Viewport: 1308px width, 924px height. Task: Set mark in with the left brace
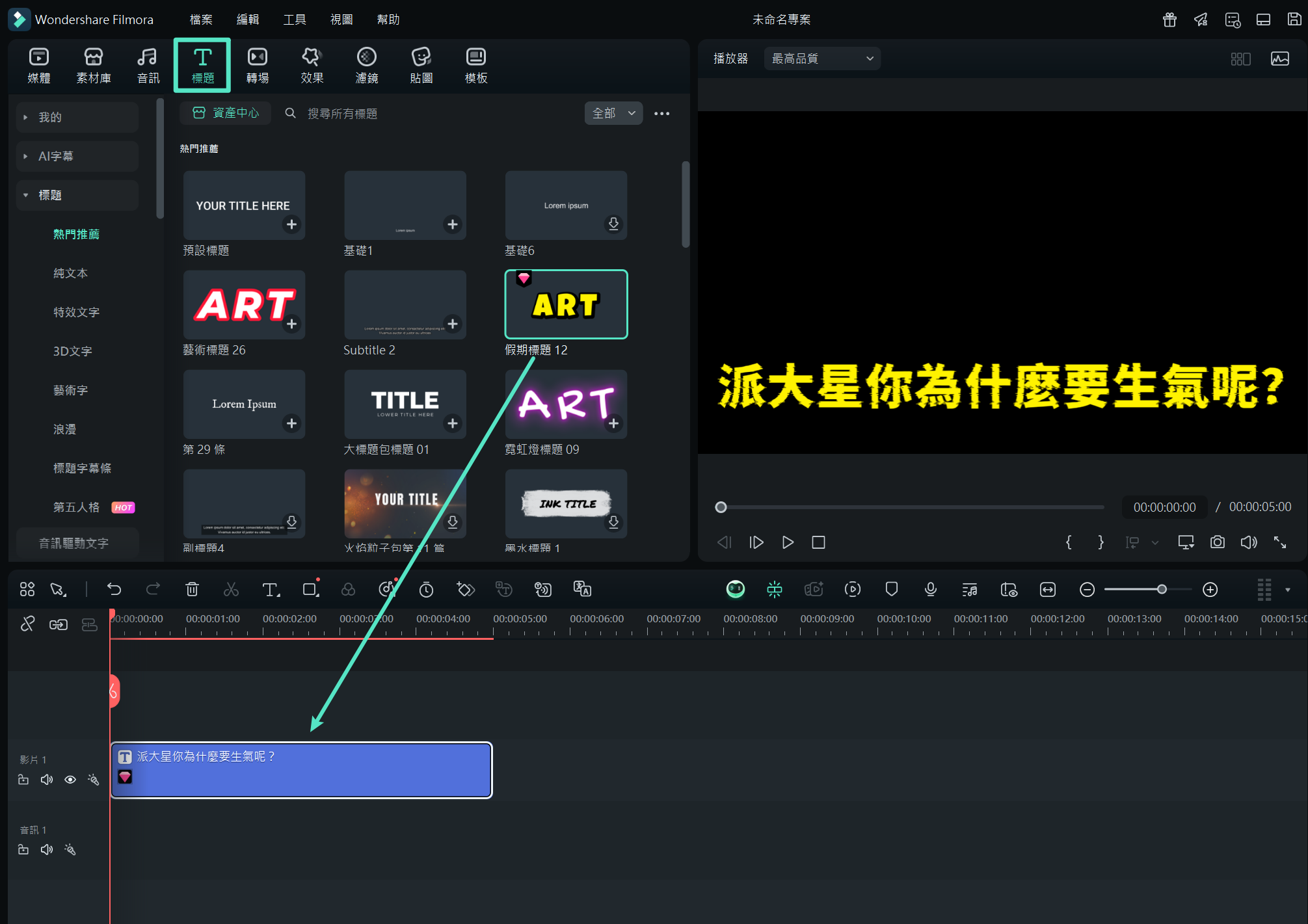coord(1069,542)
